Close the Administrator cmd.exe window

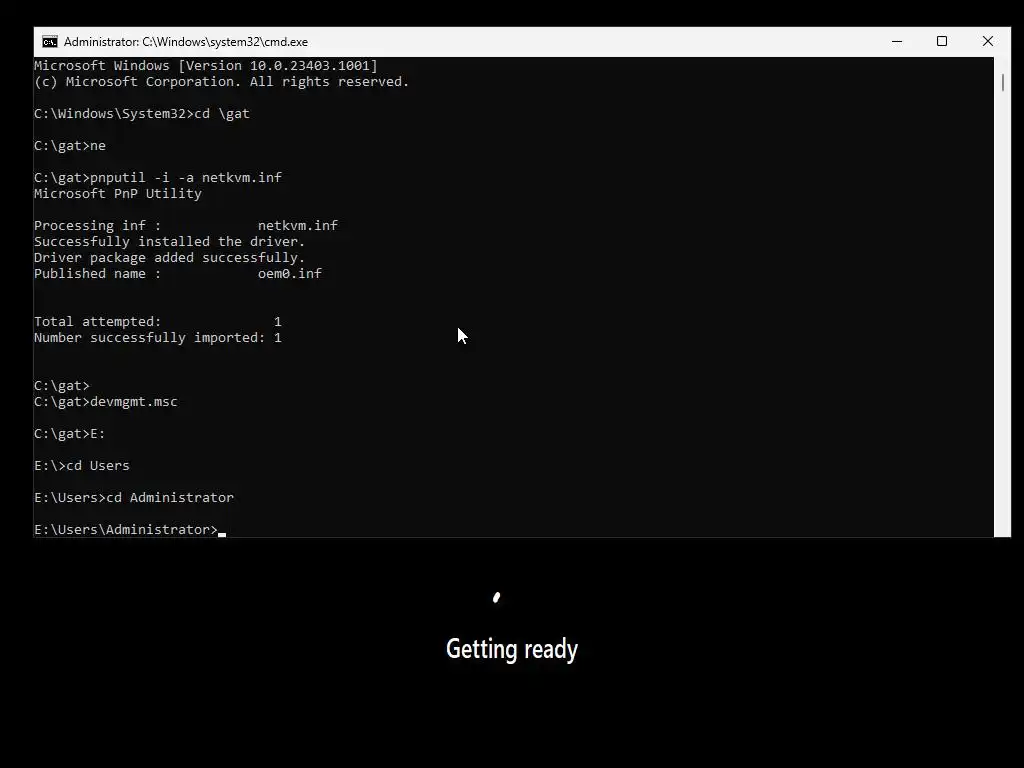point(987,41)
